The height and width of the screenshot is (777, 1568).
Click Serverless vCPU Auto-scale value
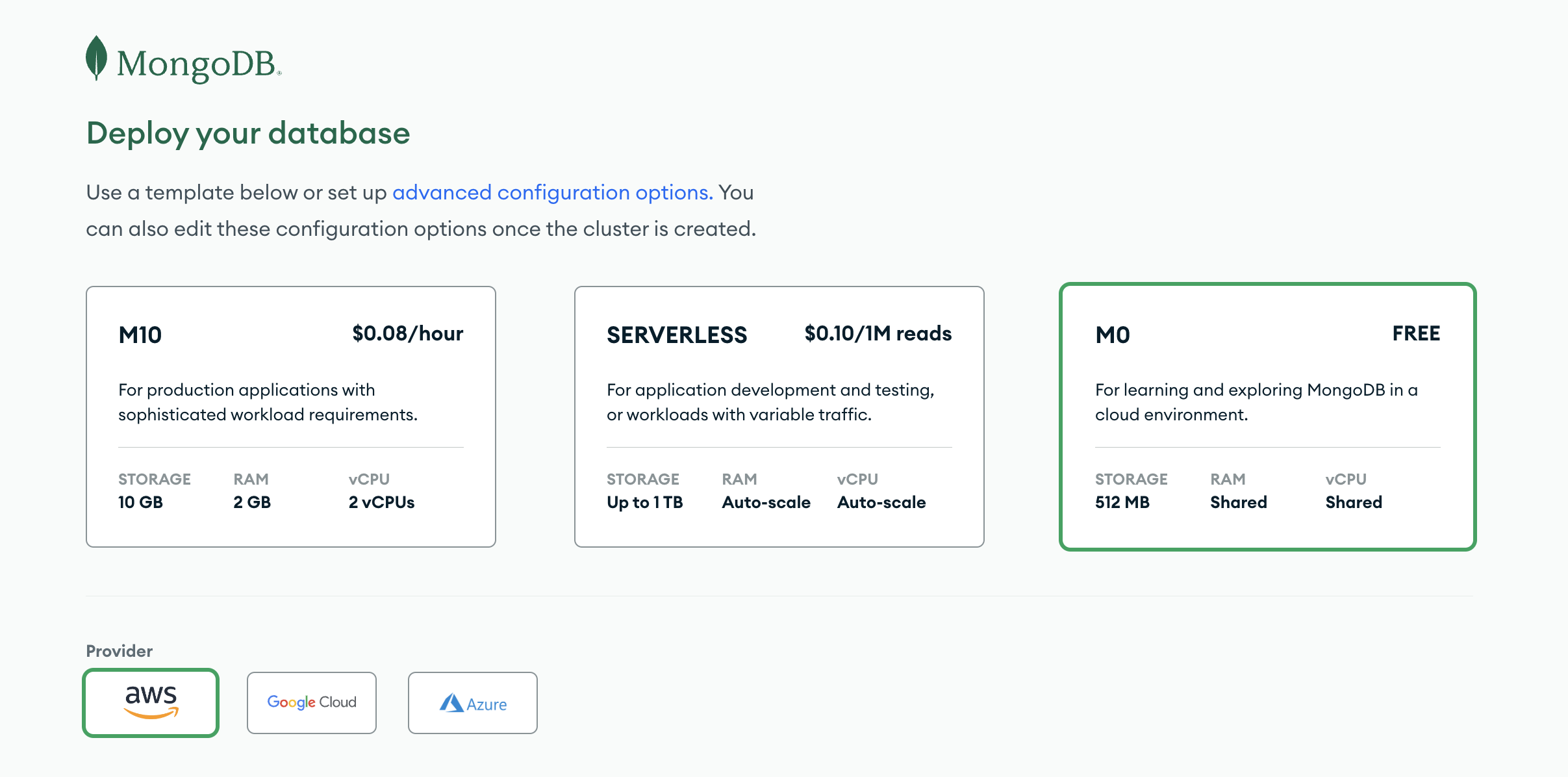coord(881,502)
